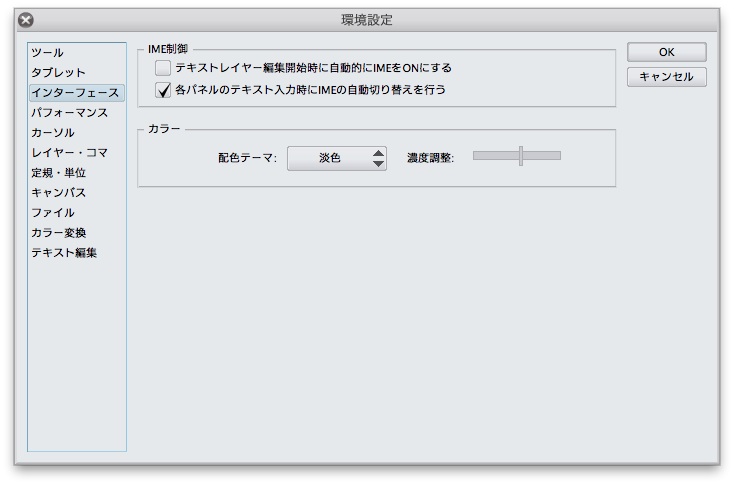Select インターフェース in the category list
The image size is (734, 485).
[x=76, y=93]
